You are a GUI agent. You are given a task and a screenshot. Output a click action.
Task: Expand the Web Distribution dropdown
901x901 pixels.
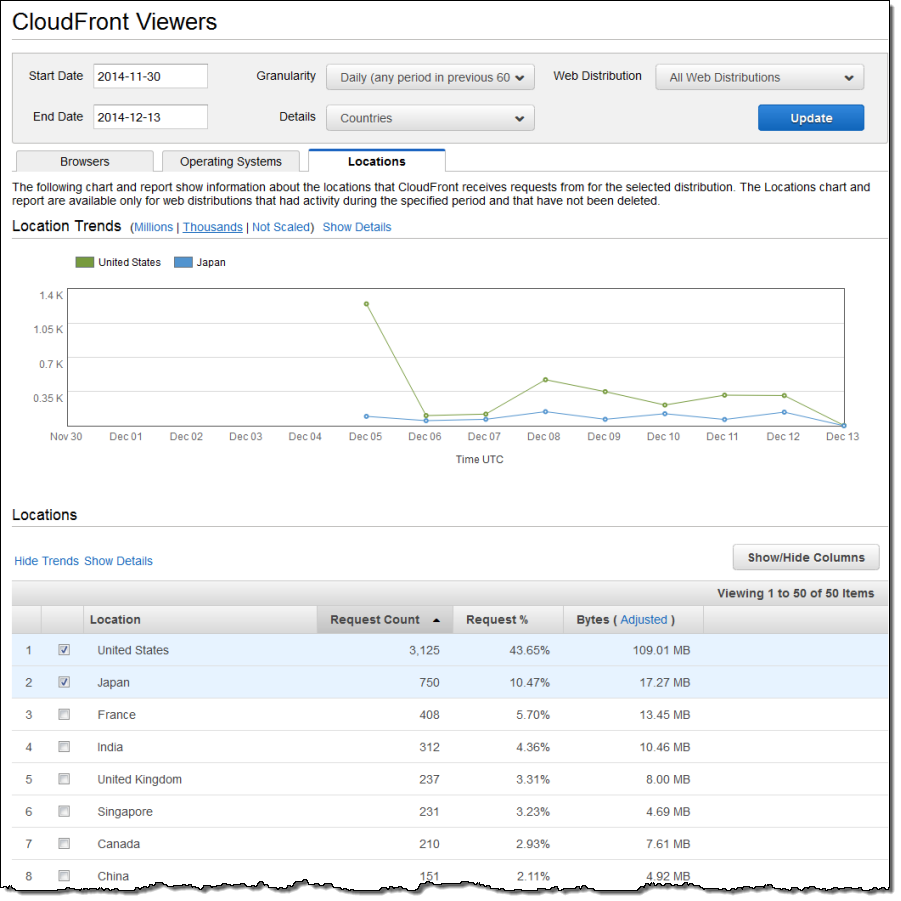tap(759, 77)
